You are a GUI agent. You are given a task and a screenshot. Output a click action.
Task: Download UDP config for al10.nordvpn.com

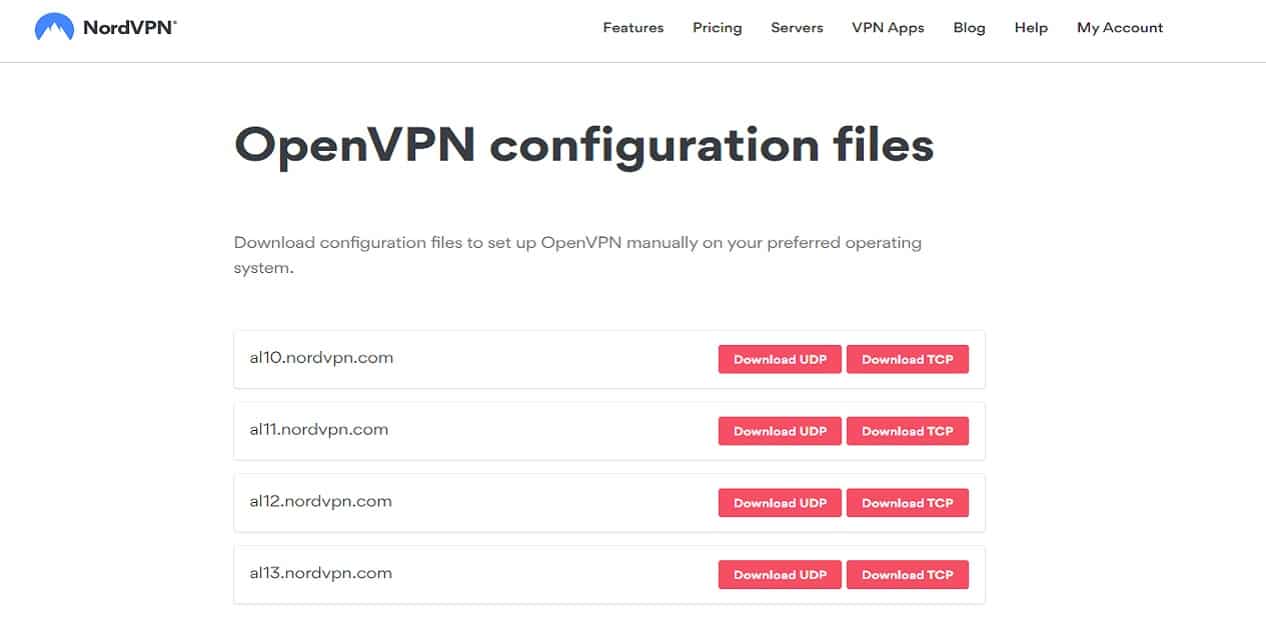point(780,359)
